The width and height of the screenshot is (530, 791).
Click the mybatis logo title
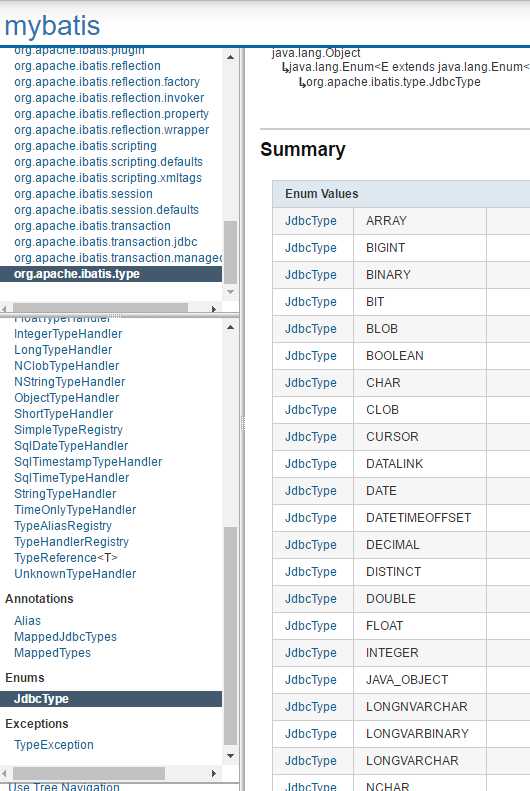[52, 26]
